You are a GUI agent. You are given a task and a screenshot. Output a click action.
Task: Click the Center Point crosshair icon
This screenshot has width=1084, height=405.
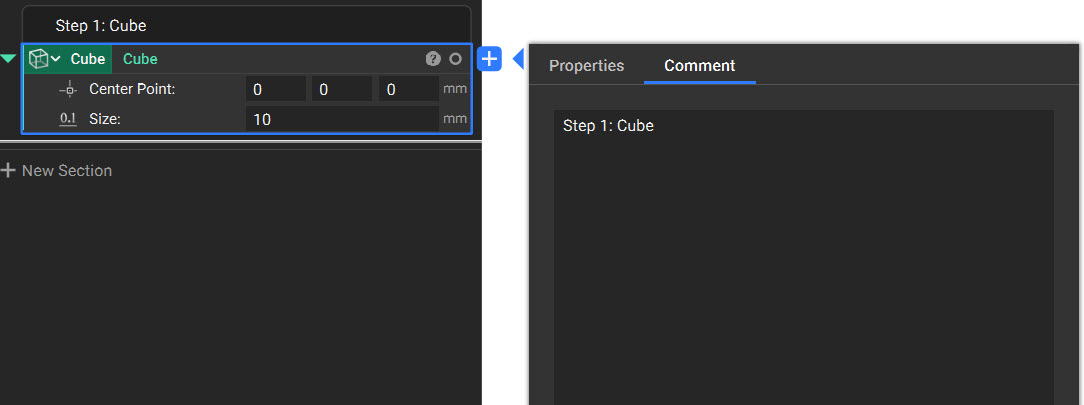(68, 90)
